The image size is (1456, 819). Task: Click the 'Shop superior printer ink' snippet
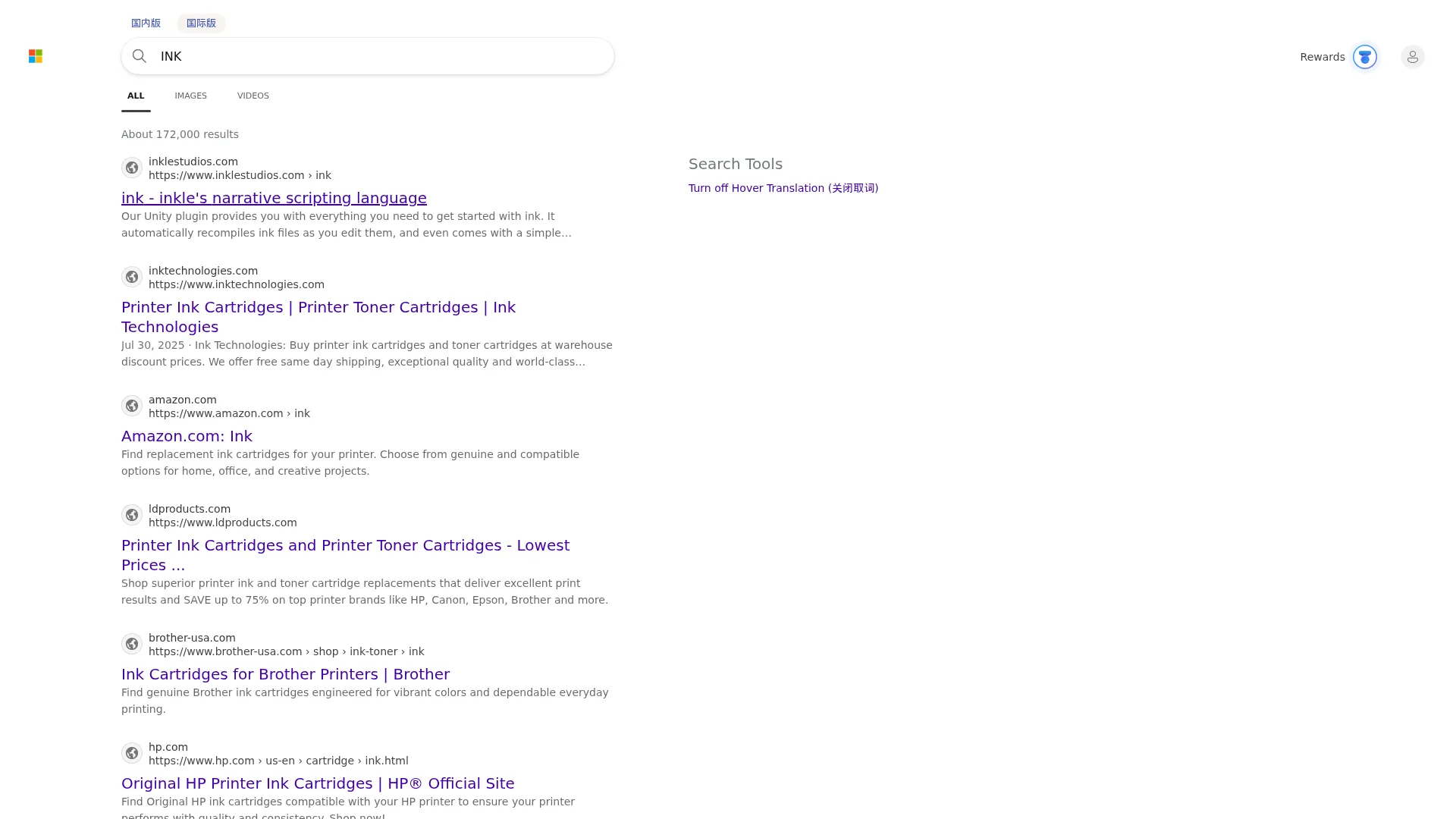pos(365,591)
